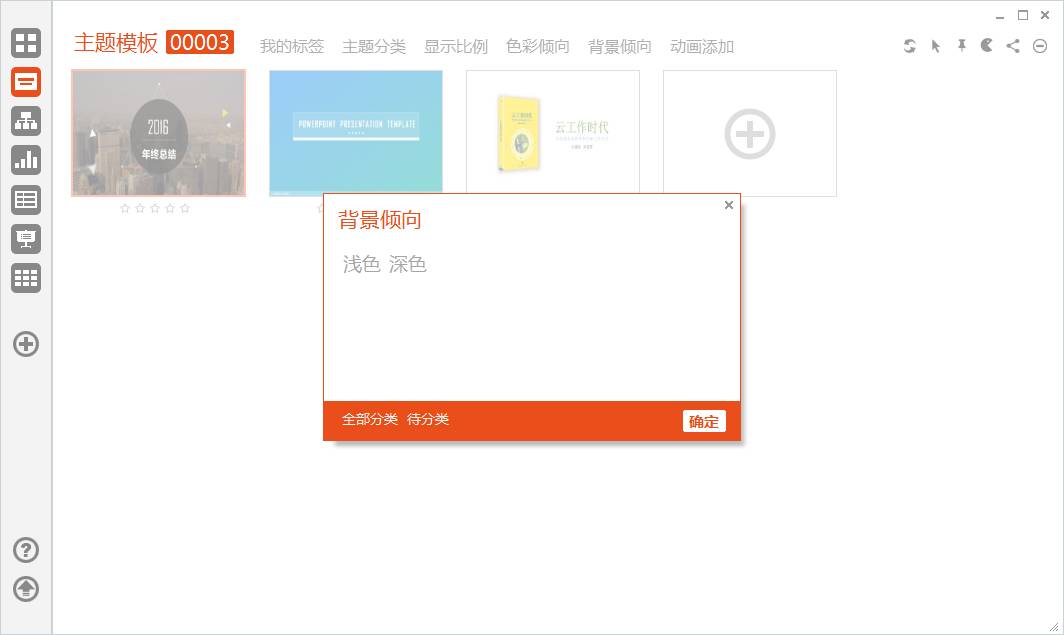The width and height of the screenshot is (1064, 635).
Task: Click the circled minus icon
Action: pos(1040,45)
